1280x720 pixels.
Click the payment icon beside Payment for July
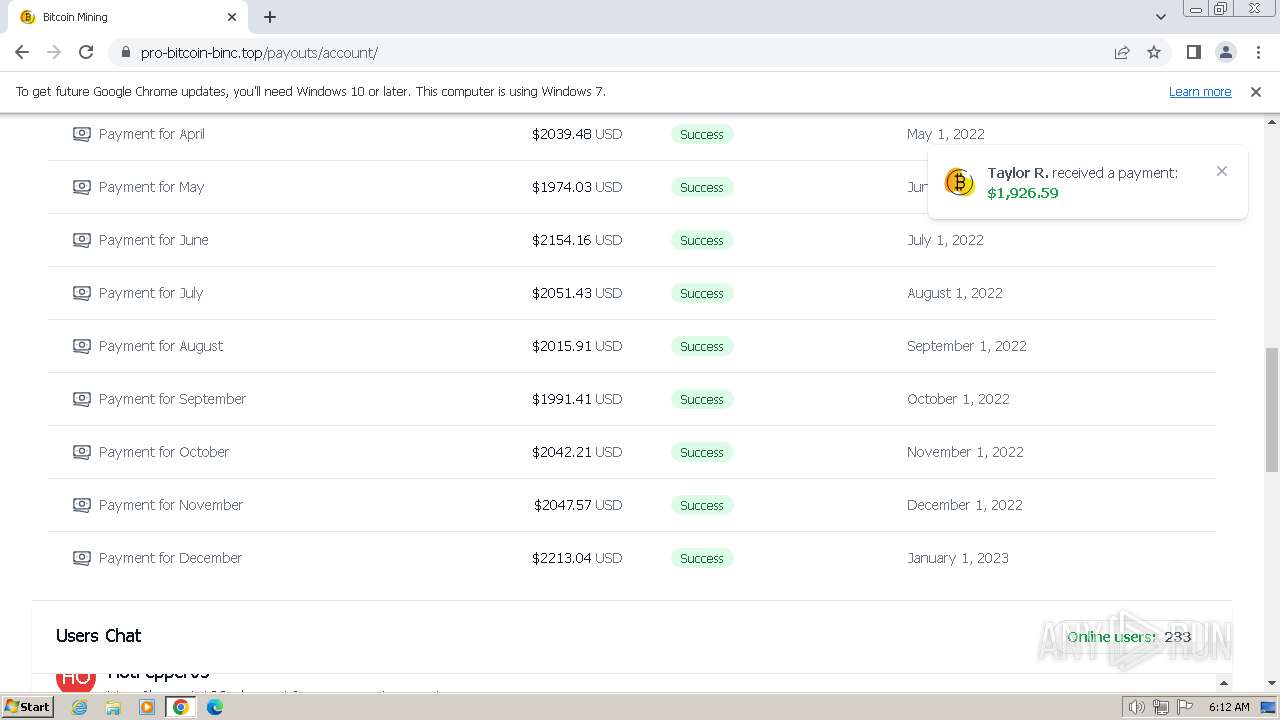pos(82,293)
